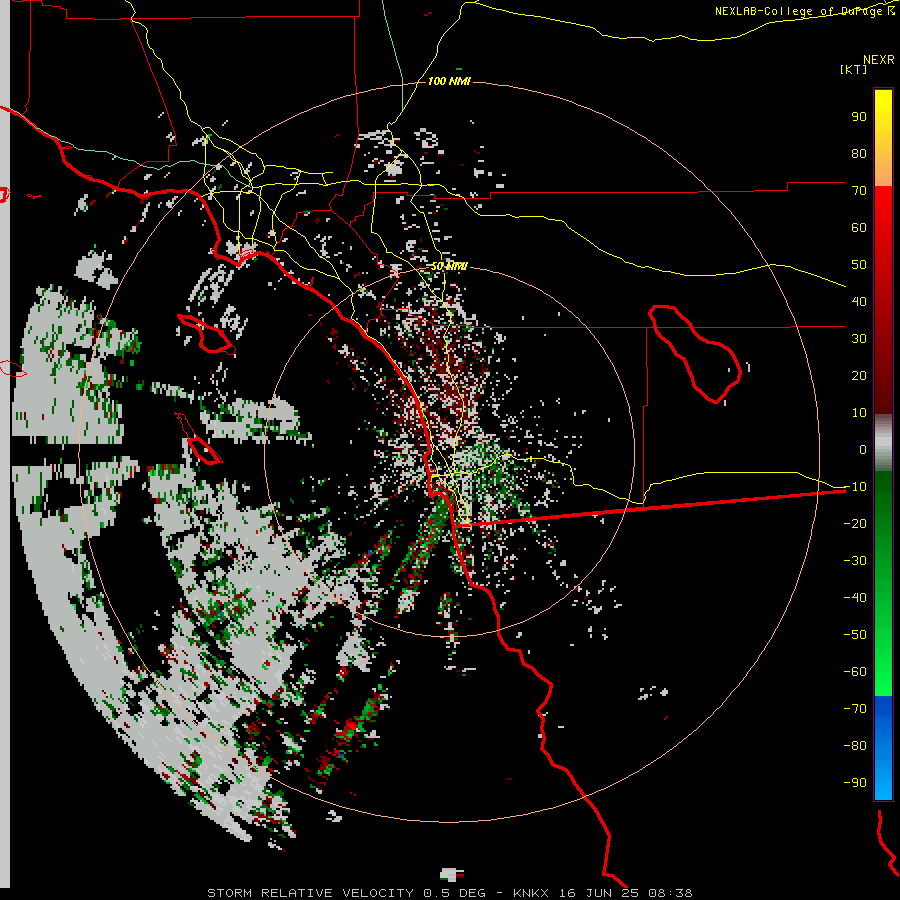Select the positive 10 knot scale label
900x900 pixels.
859,413
